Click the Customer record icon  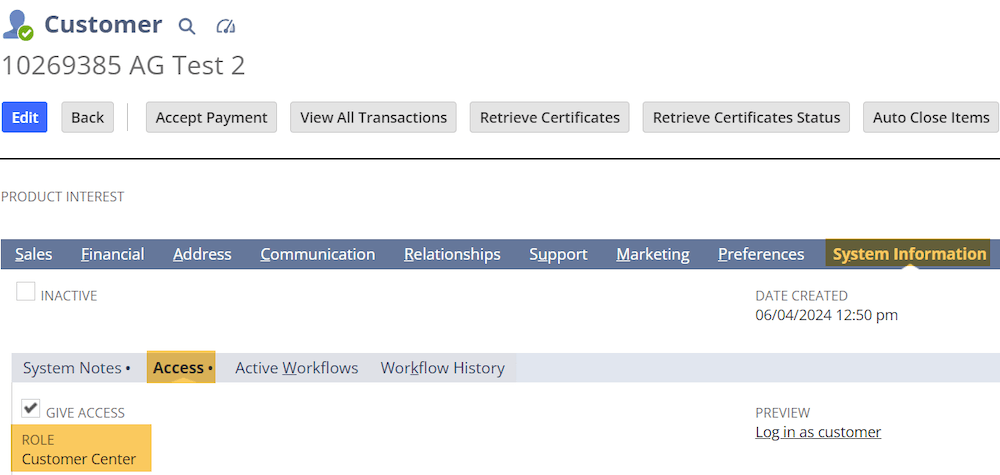click(18, 26)
